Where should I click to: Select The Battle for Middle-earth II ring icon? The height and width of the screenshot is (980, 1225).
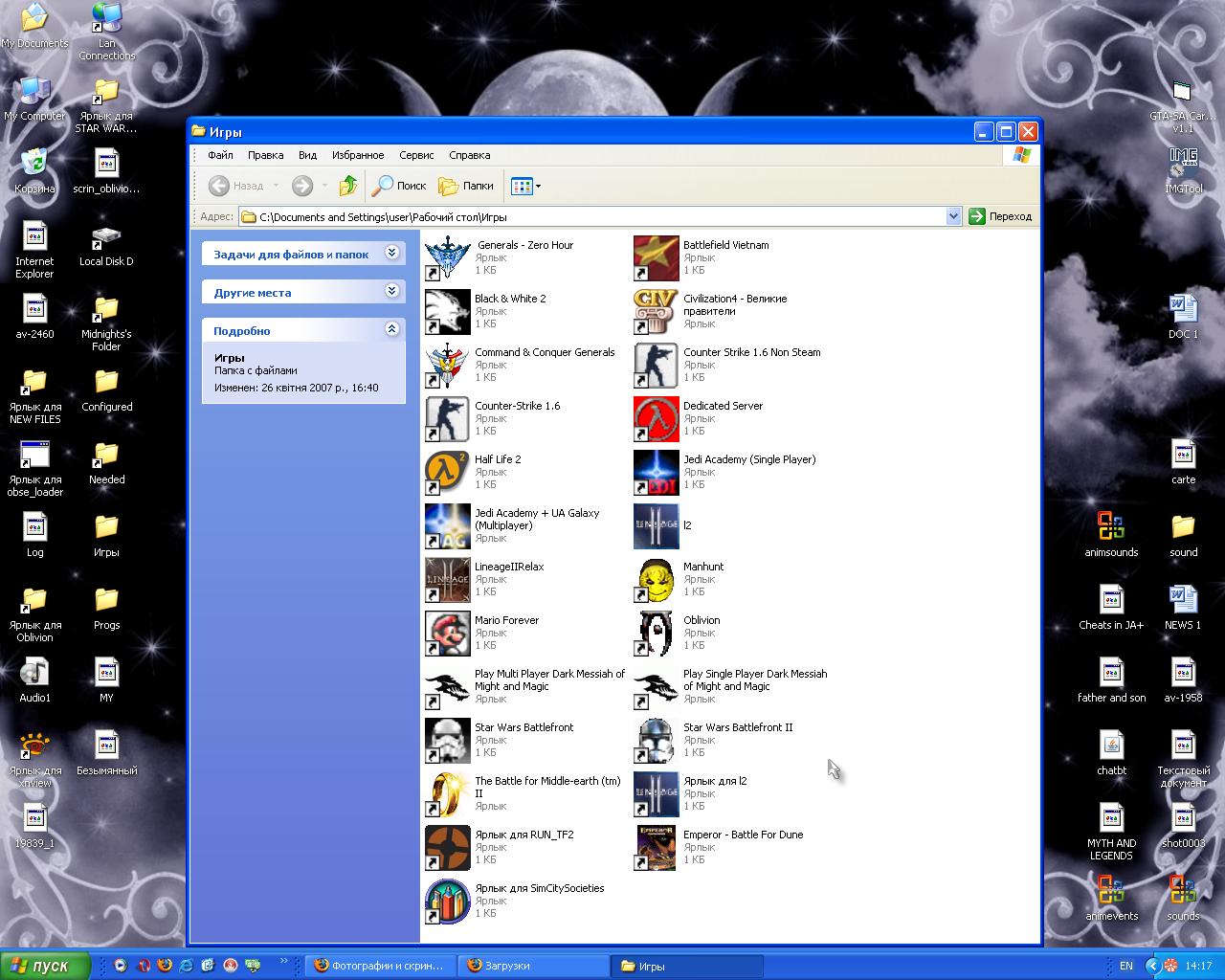click(448, 794)
